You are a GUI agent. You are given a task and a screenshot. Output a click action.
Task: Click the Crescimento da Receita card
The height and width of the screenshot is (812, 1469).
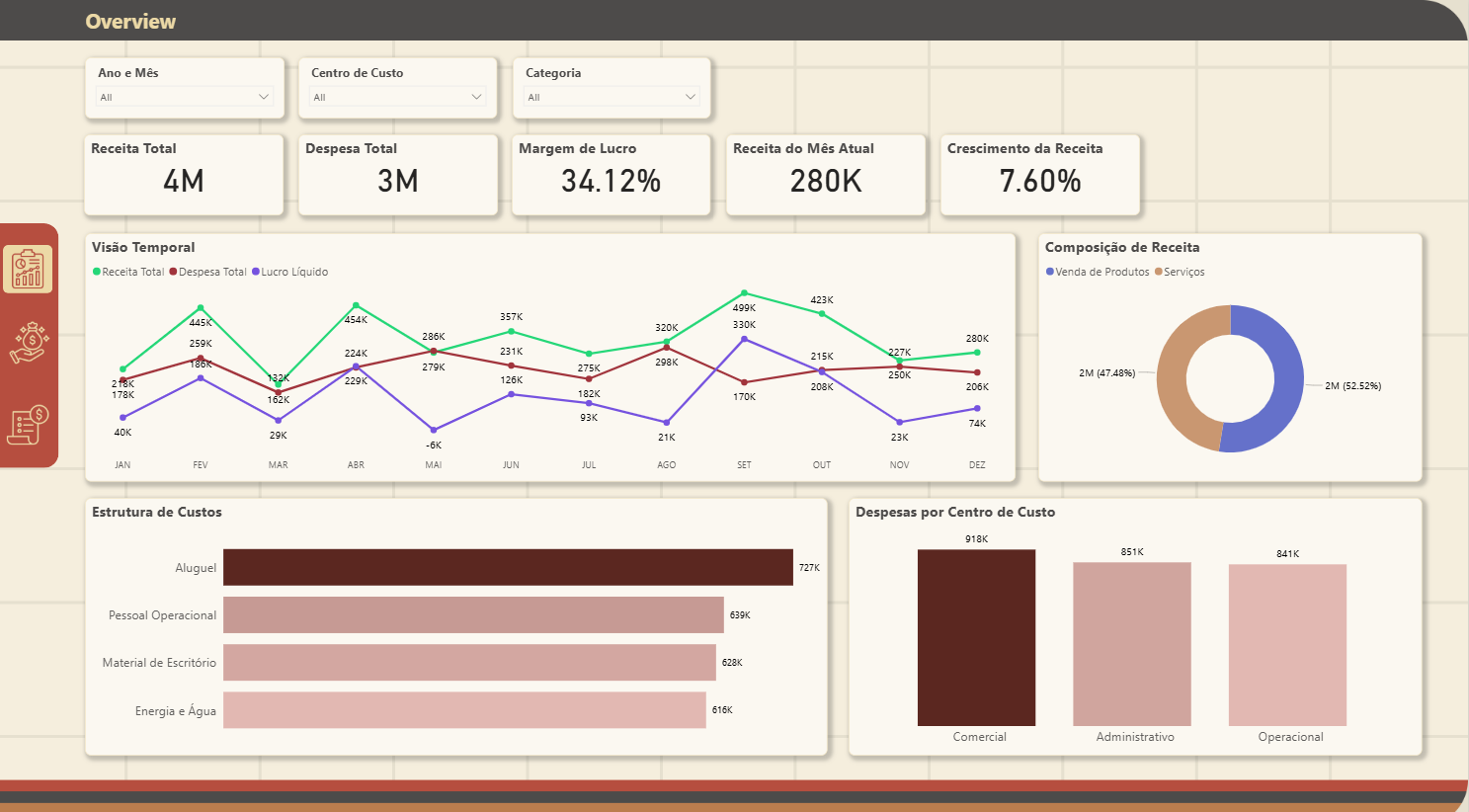pyautogui.click(x=1039, y=174)
